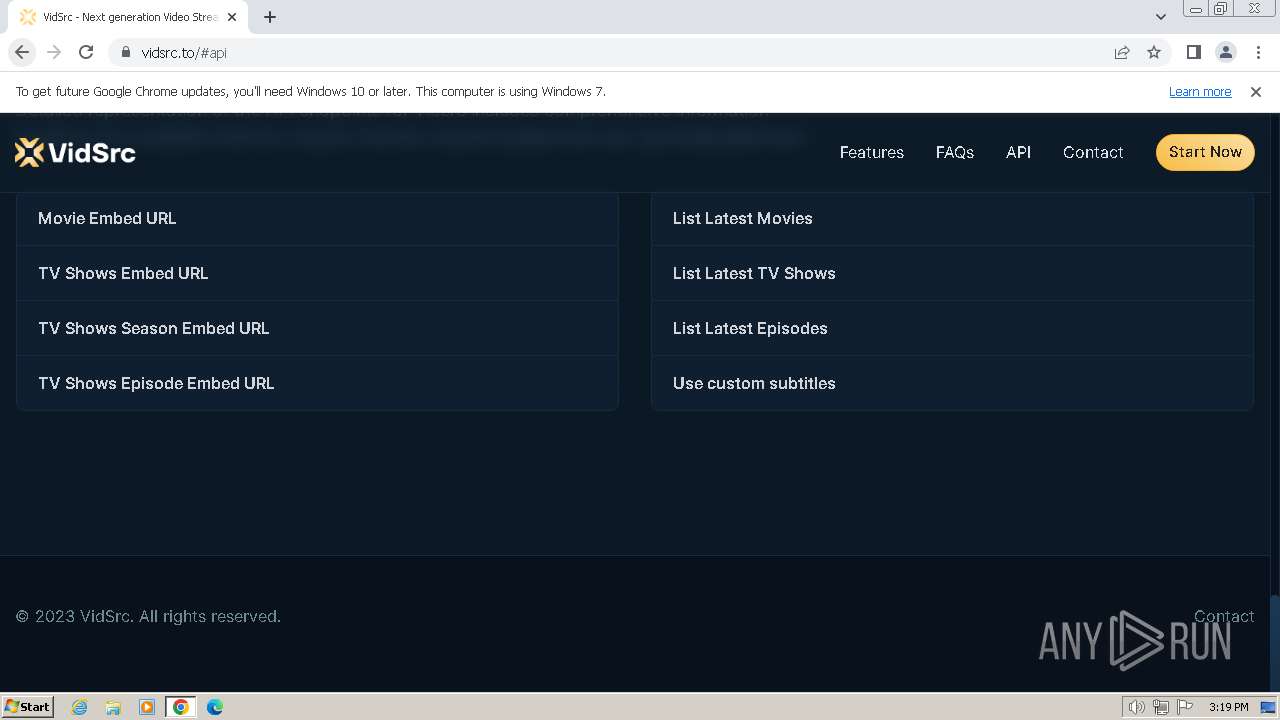Close the VidSrc tab

pyautogui.click(x=232, y=17)
